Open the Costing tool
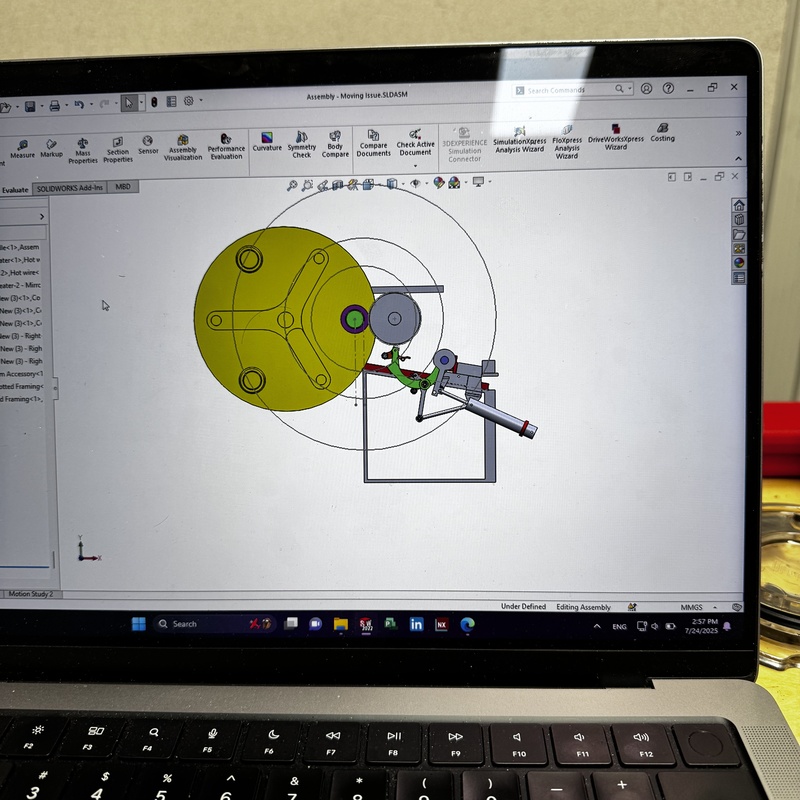The height and width of the screenshot is (800, 800). 662,132
